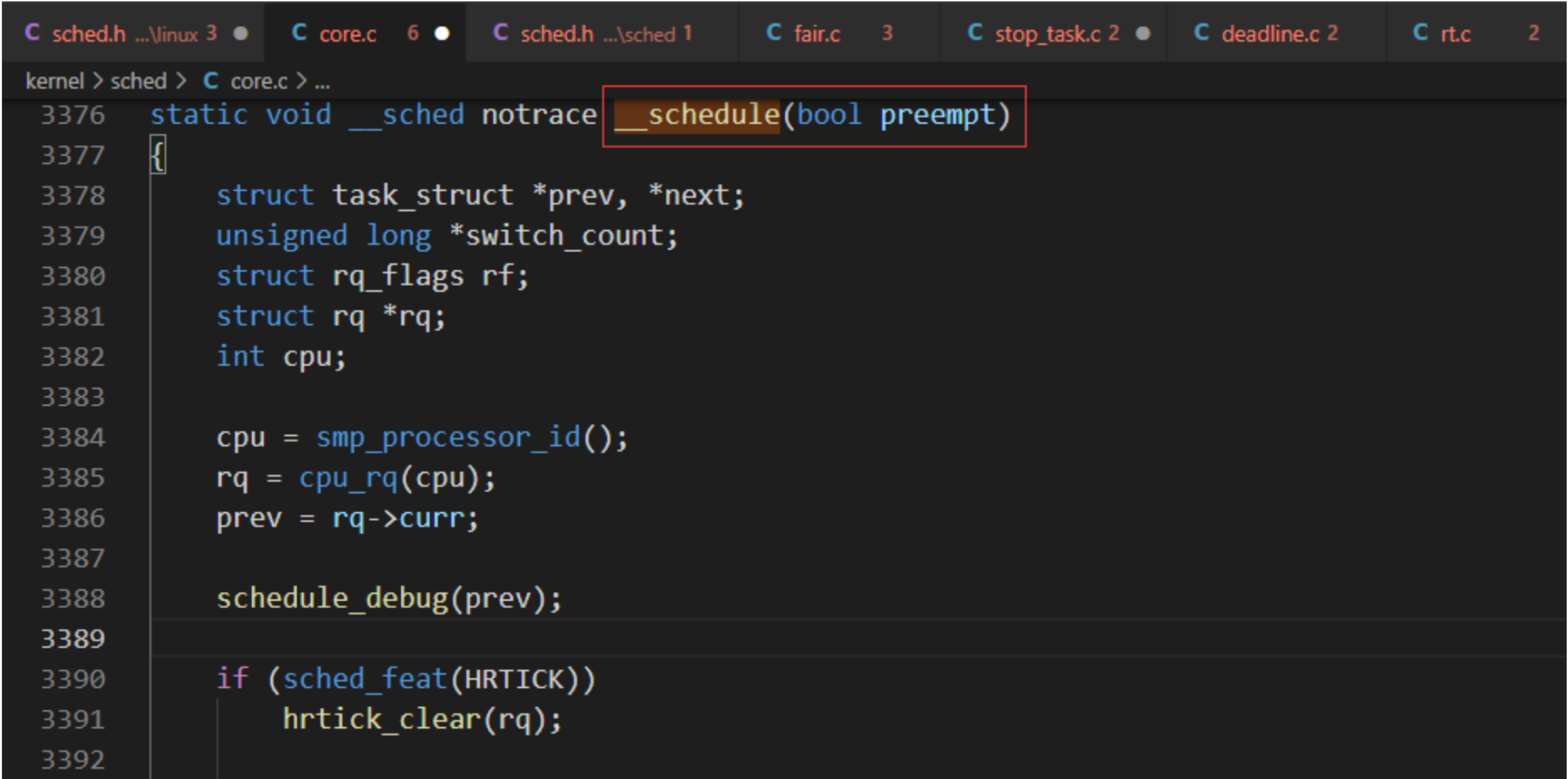Expand the sched breadcrumb folder
This screenshot has height=779, width=1568.
point(138,81)
